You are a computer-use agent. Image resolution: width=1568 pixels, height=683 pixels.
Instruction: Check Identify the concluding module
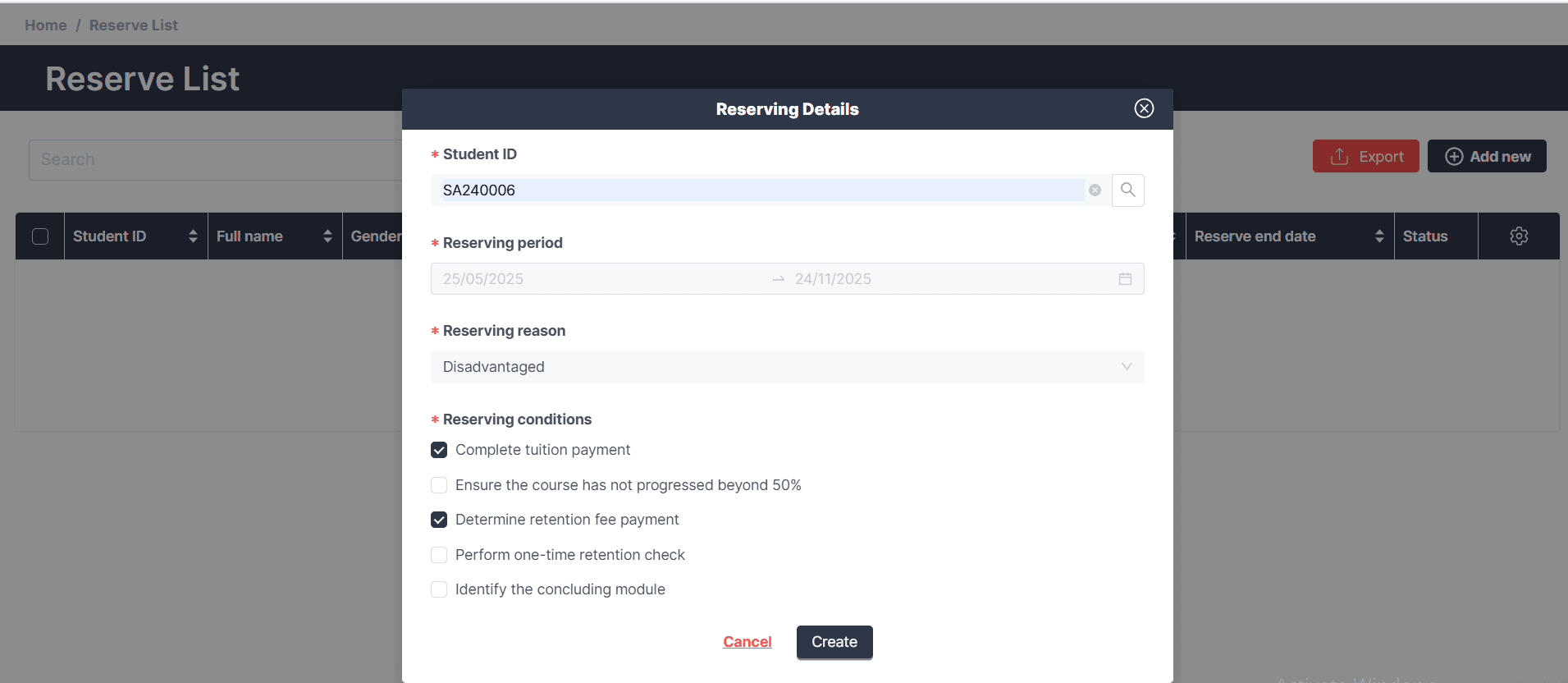coord(439,589)
